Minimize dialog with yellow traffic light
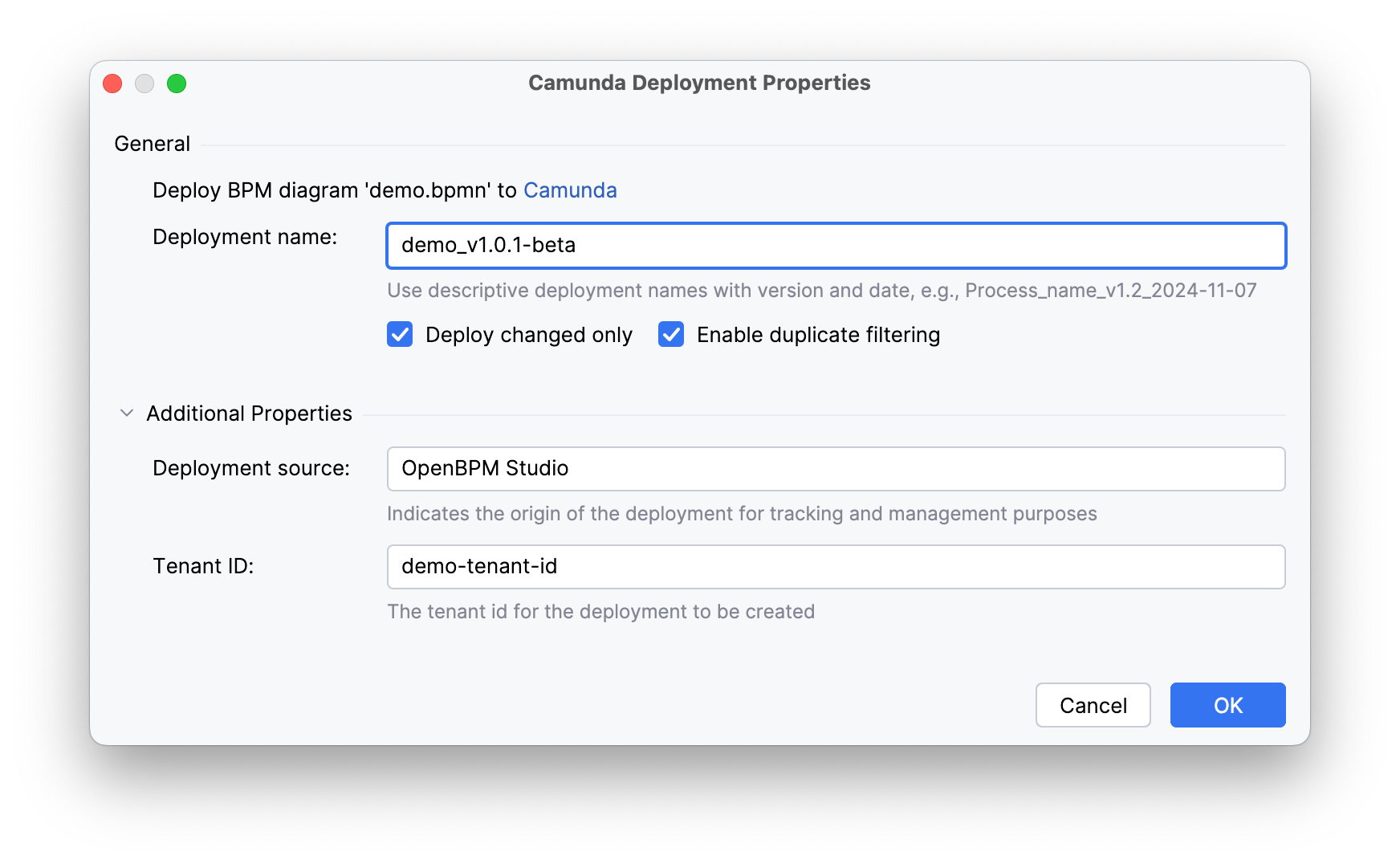1400x864 pixels. (x=144, y=83)
